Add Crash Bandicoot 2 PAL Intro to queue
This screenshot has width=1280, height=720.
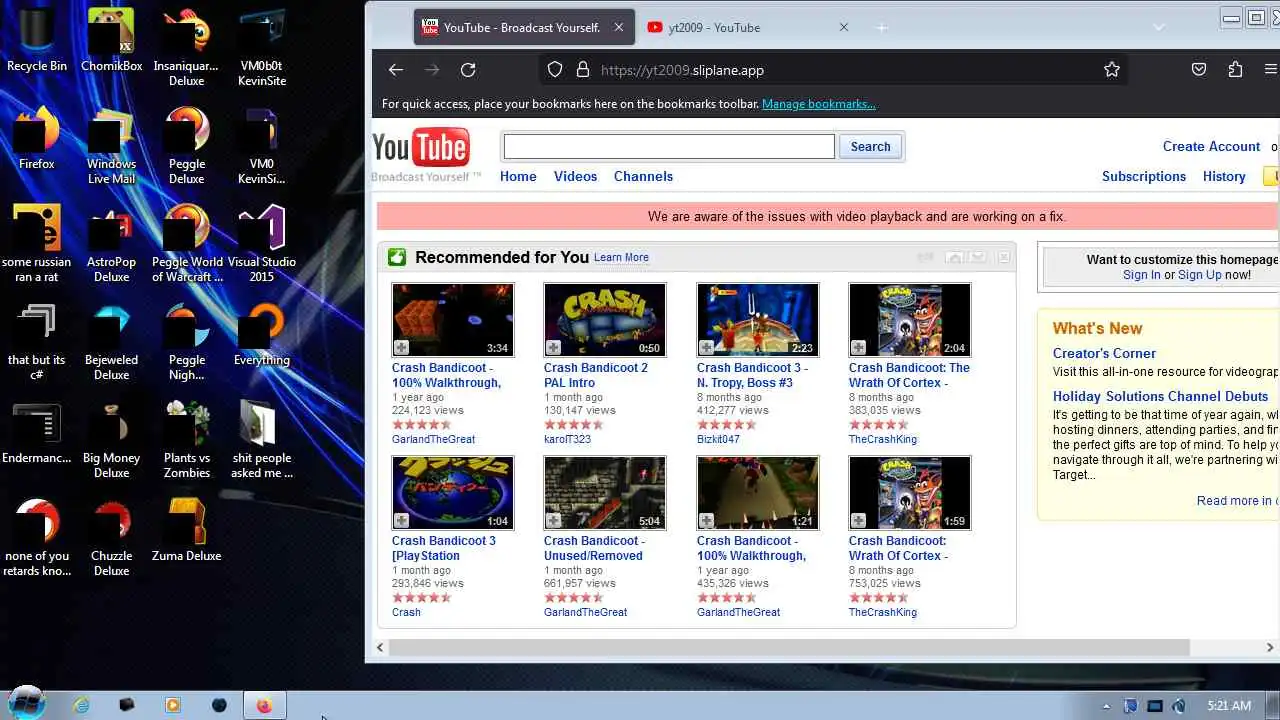click(x=553, y=347)
